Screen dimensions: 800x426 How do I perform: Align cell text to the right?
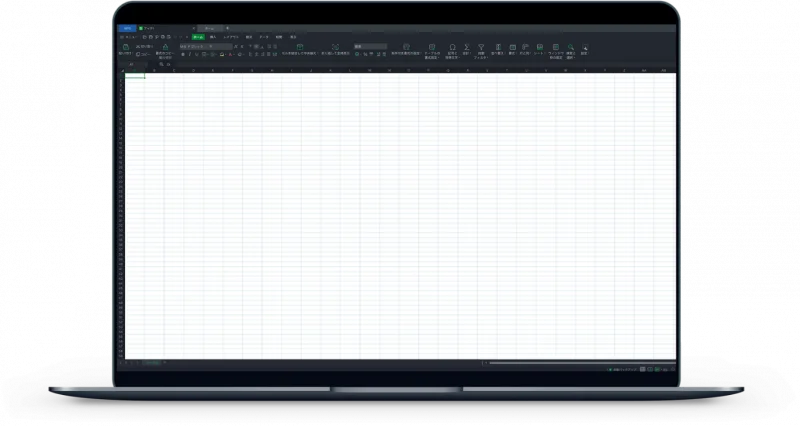point(263,54)
